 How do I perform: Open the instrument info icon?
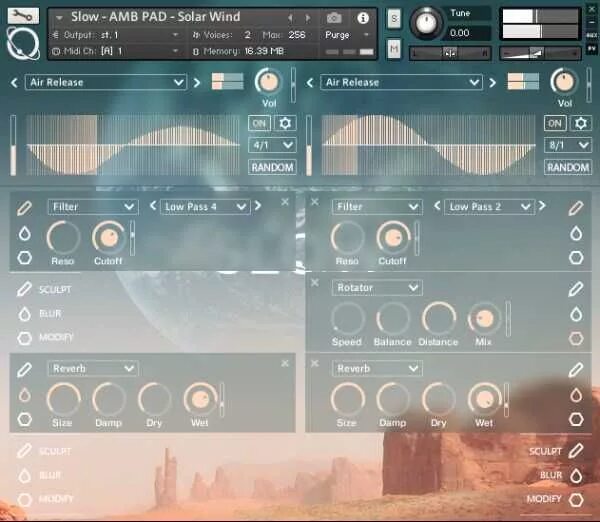[362, 18]
